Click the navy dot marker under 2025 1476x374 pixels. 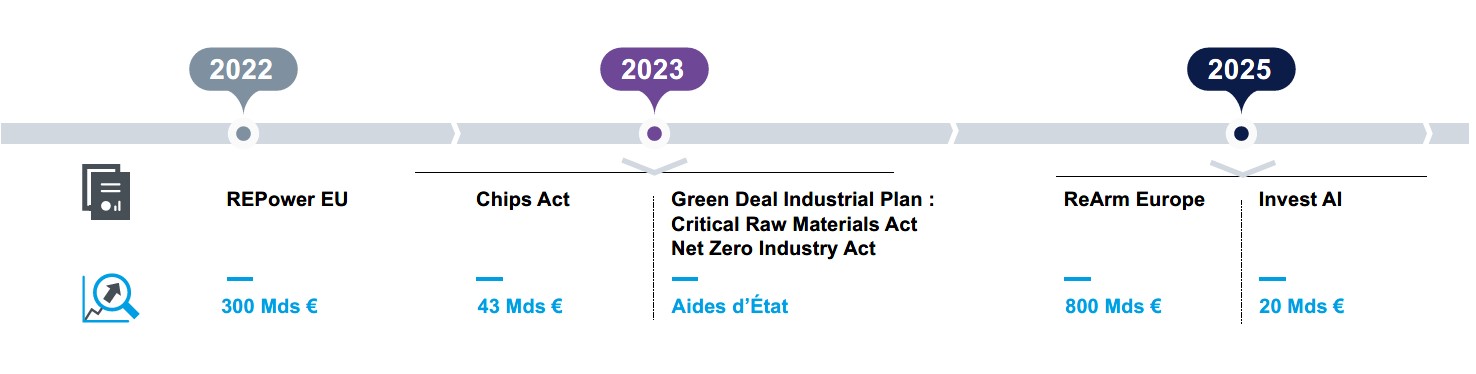pyautogui.click(x=1241, y=133)
